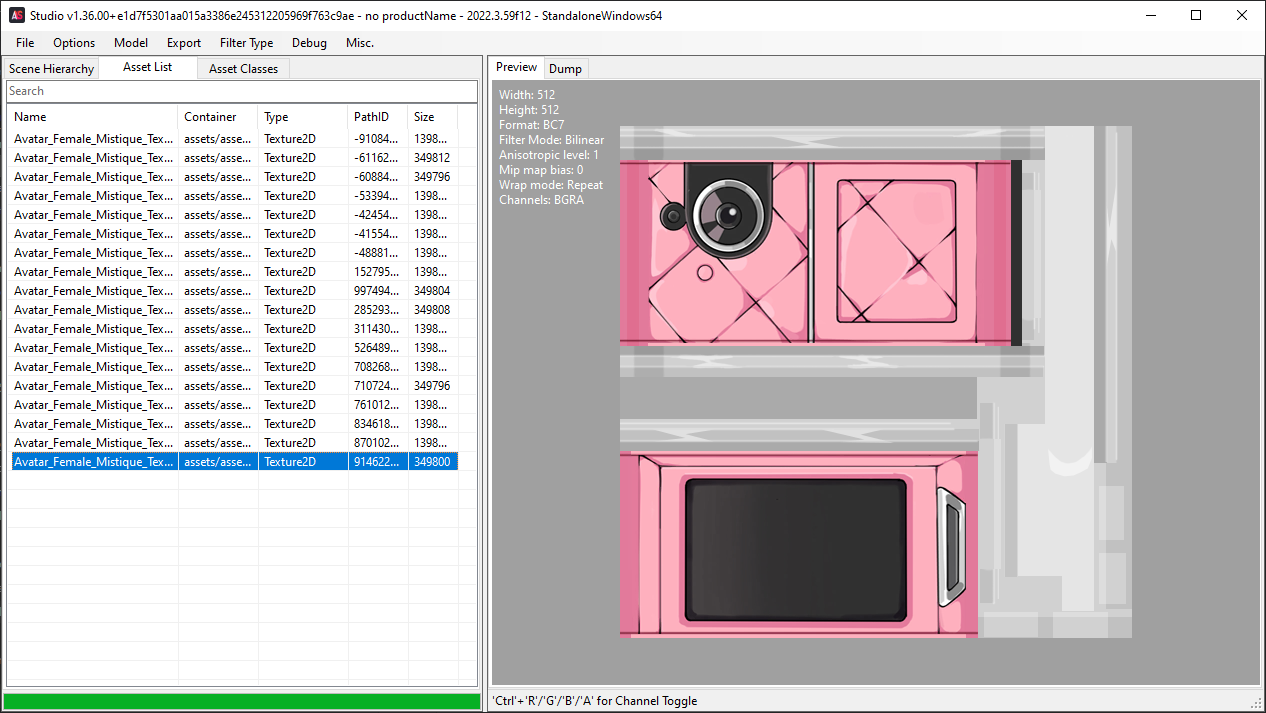The image size is (1266, 713).
Task: Open the Filter Type menu
Action: coord(246,43)
